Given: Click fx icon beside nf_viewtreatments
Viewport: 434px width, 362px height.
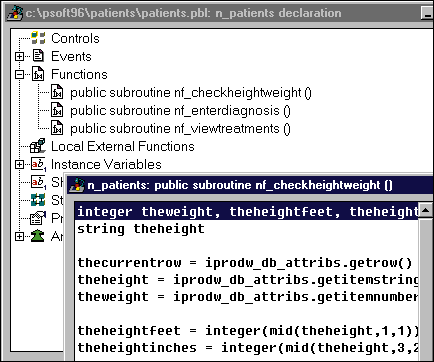Looking at the screenshot, I should point(57,128).
